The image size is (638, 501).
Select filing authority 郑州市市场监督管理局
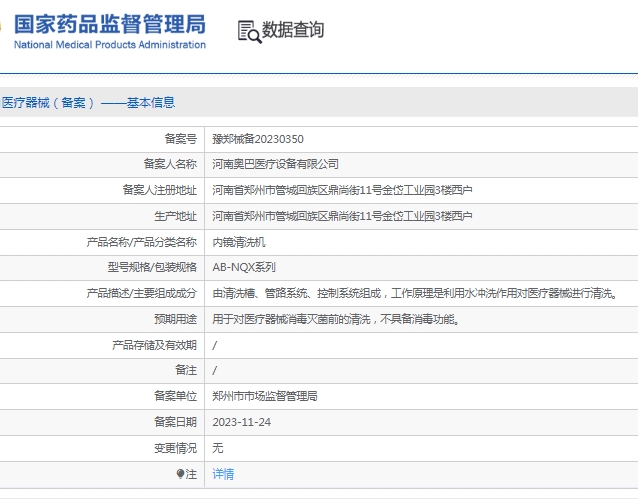[265, 396]
